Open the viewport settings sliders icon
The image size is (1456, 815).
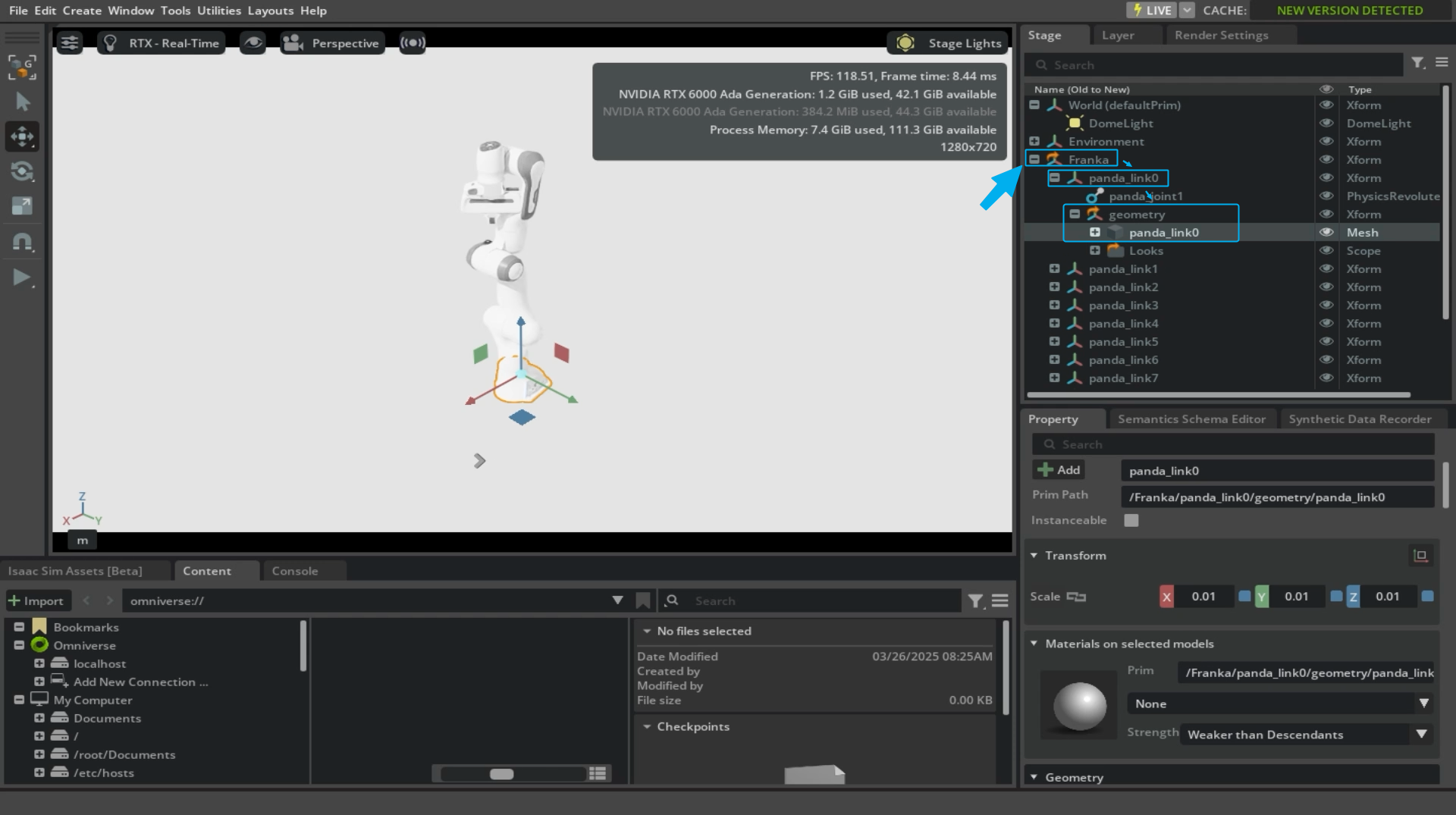[70, 42]
